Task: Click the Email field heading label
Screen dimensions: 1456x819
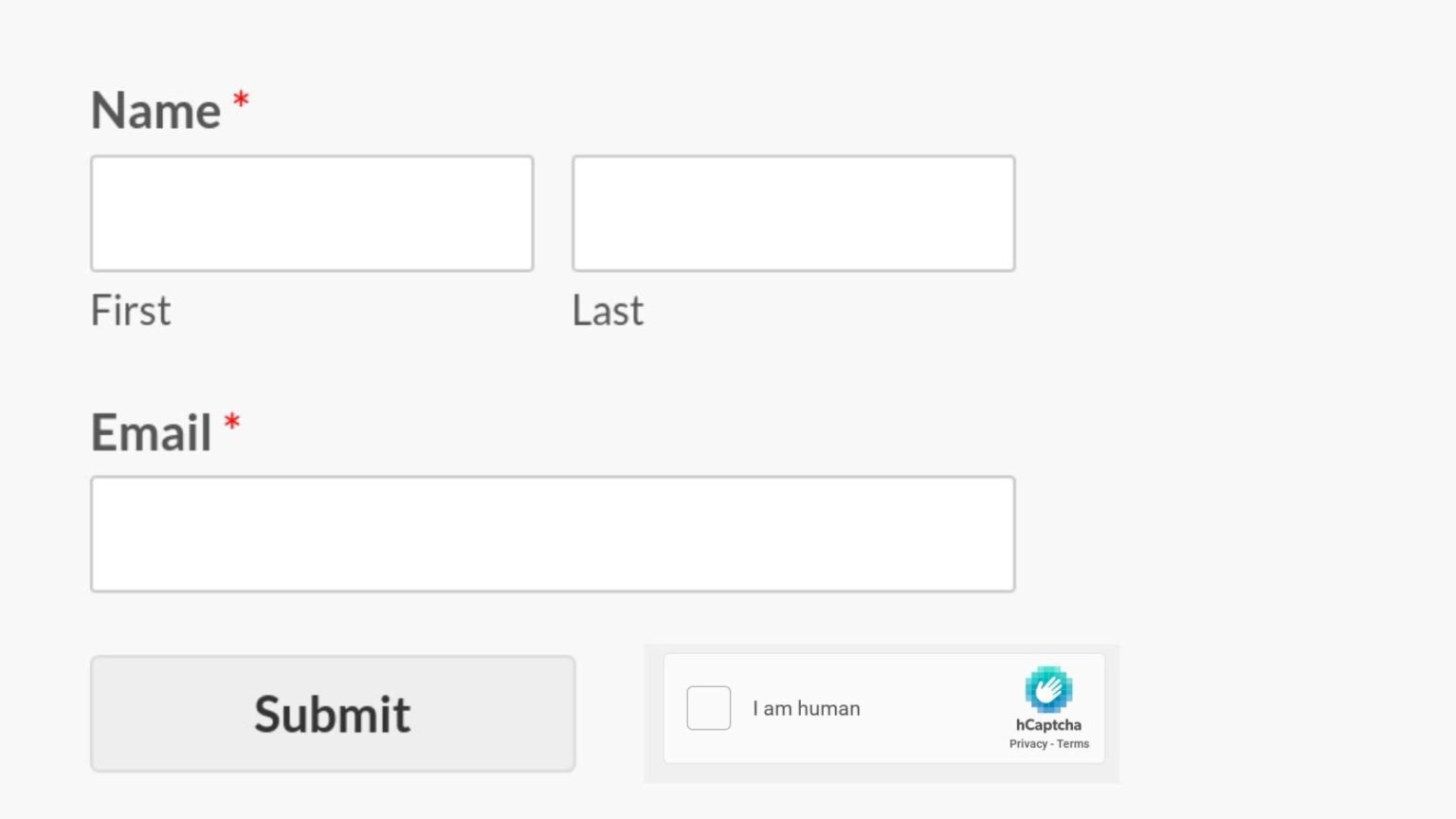Action: click(x=152, y=432)
